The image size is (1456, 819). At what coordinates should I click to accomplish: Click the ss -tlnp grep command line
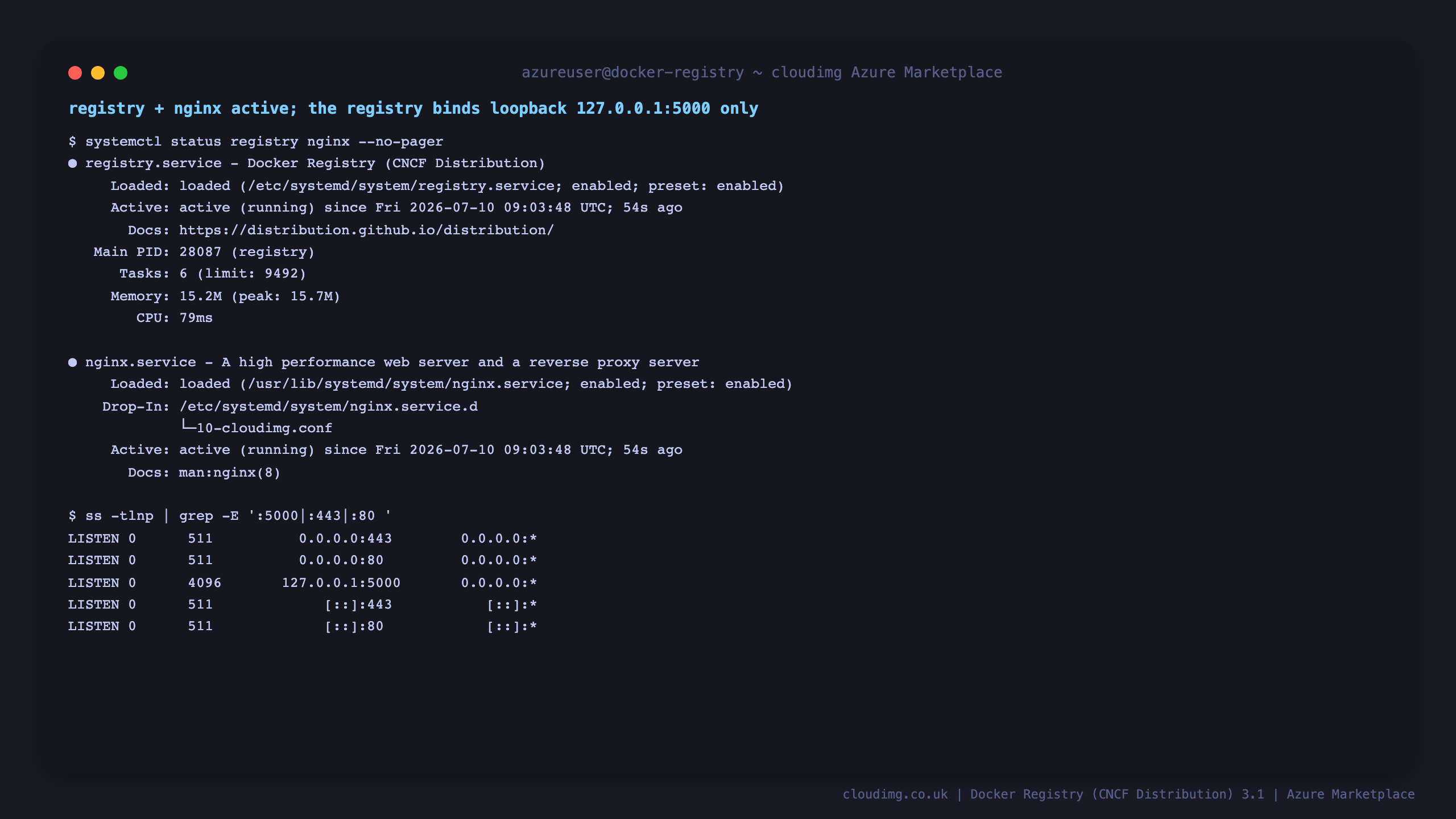(230, 516)
